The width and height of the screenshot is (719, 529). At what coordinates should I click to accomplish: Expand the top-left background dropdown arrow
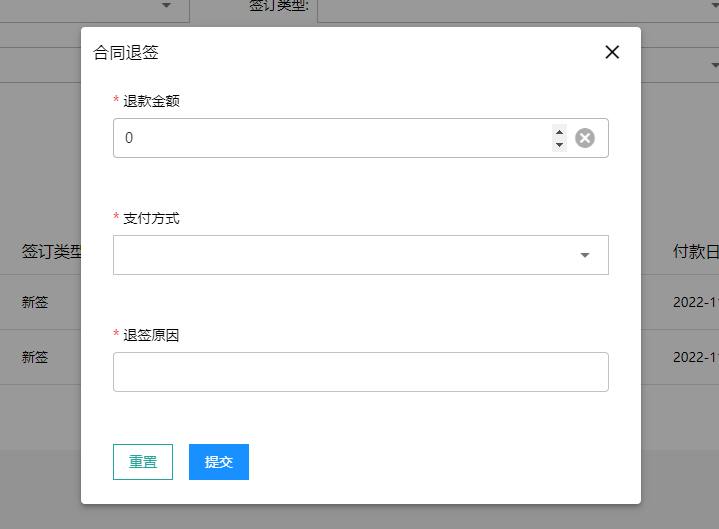(167, 6)
